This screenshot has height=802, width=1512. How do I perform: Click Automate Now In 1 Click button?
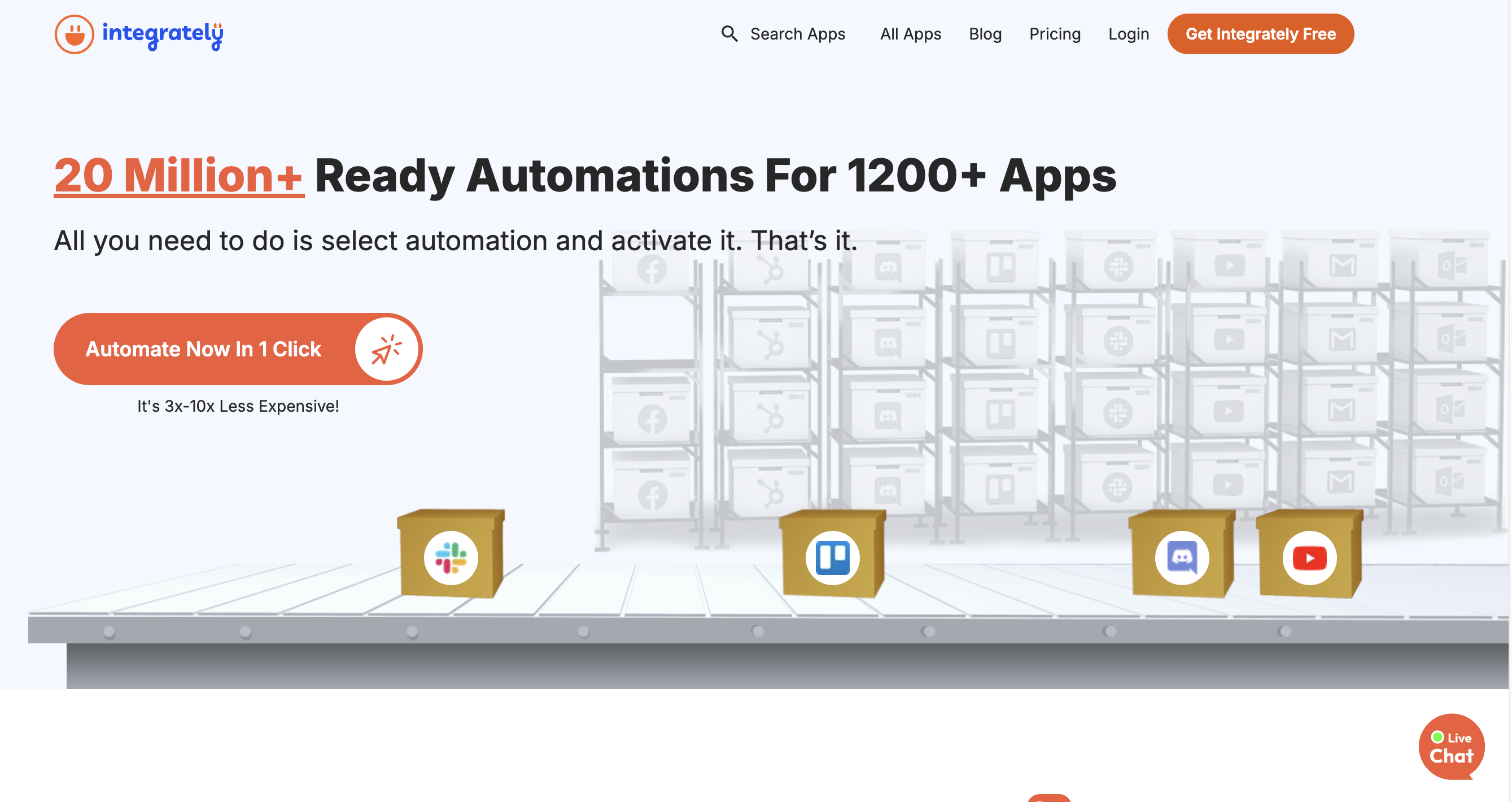238,348
